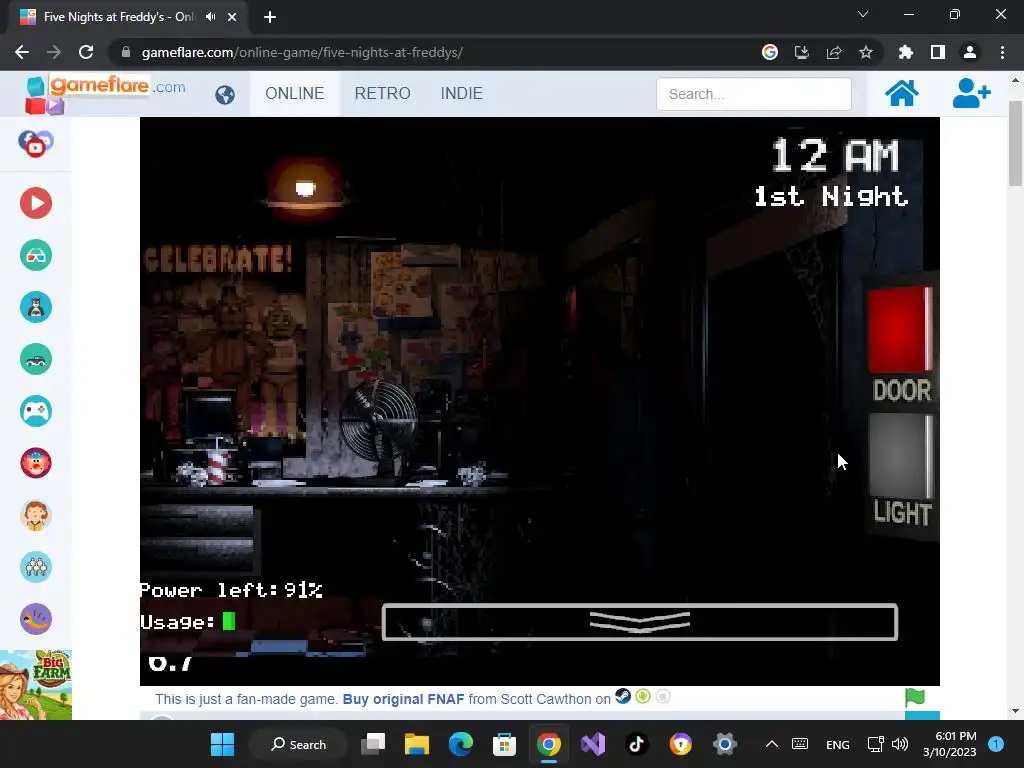Toggle the grey LIGHT button in game
Image resolution: width=1024 pixels, height=768 pixels.
click(900, 456)
